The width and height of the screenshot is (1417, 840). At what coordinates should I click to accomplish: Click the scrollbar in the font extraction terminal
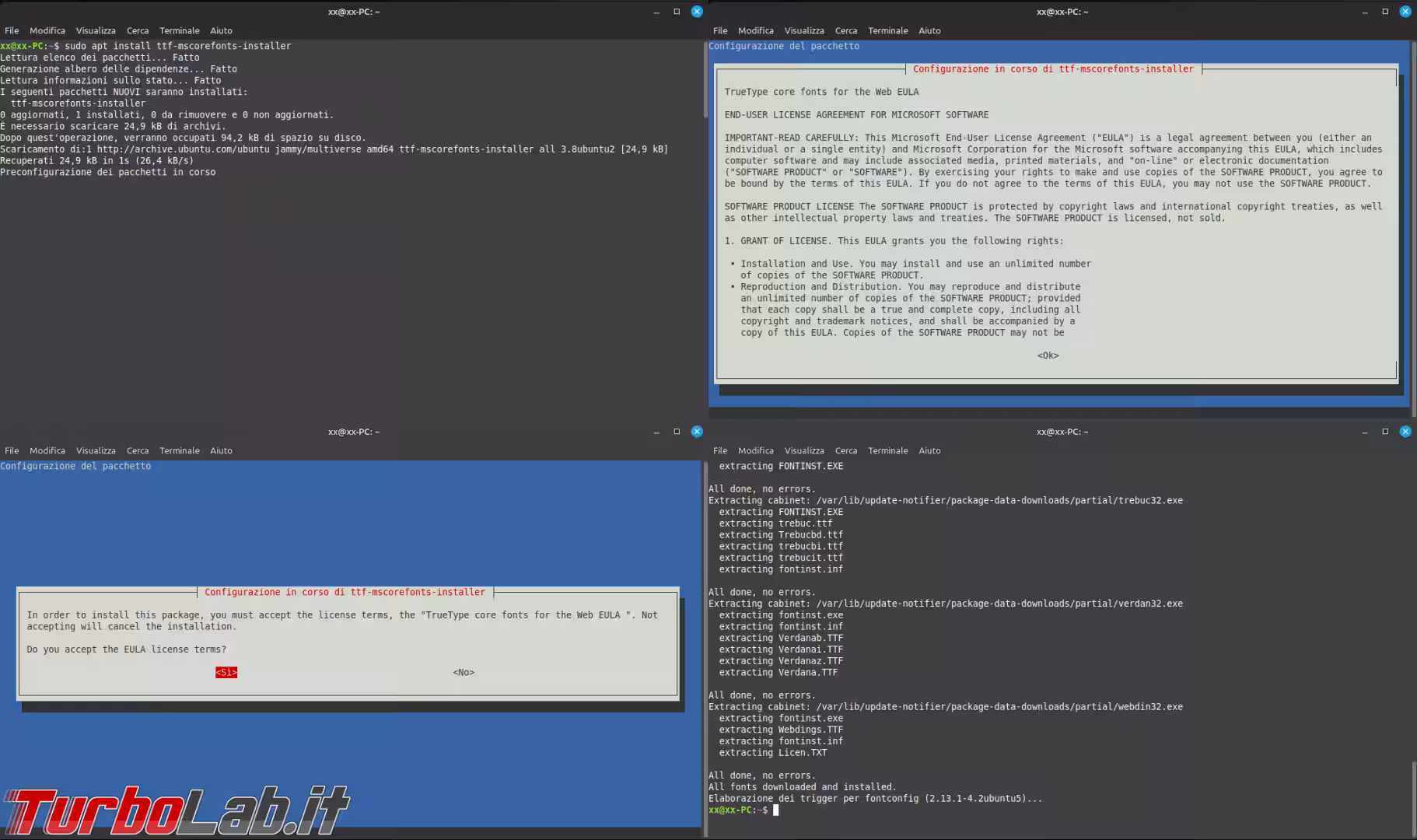click(1413, 793)
